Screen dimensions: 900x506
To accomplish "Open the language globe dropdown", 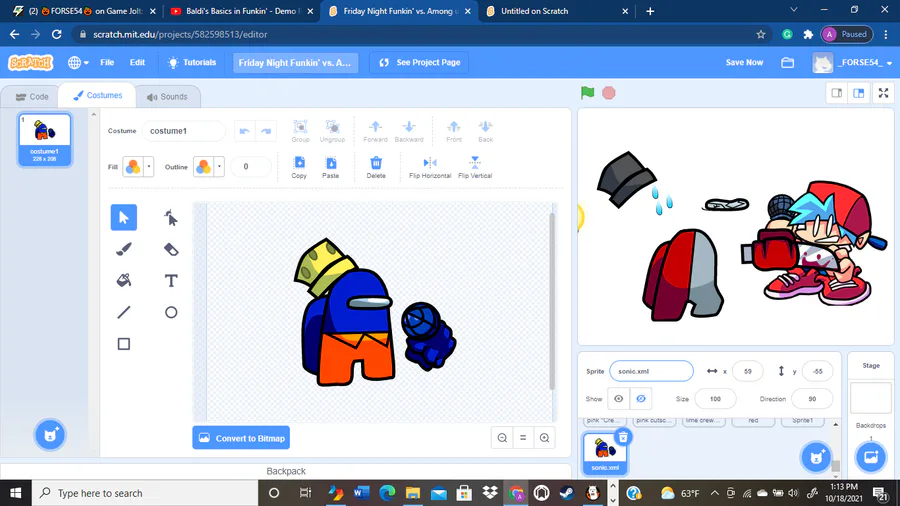I will pyautogui.click(x=78, y=63).
